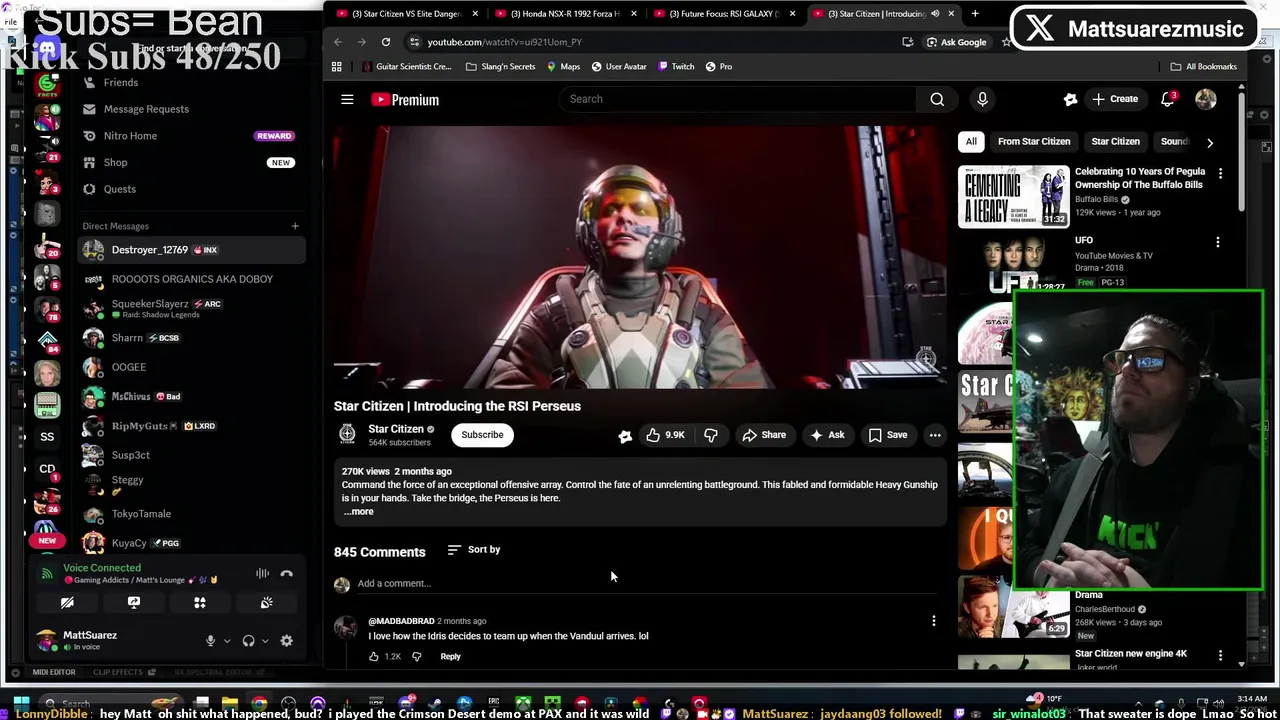Mute the Discord microphone
Screen dimensions: 1280x720
(210, 641)
